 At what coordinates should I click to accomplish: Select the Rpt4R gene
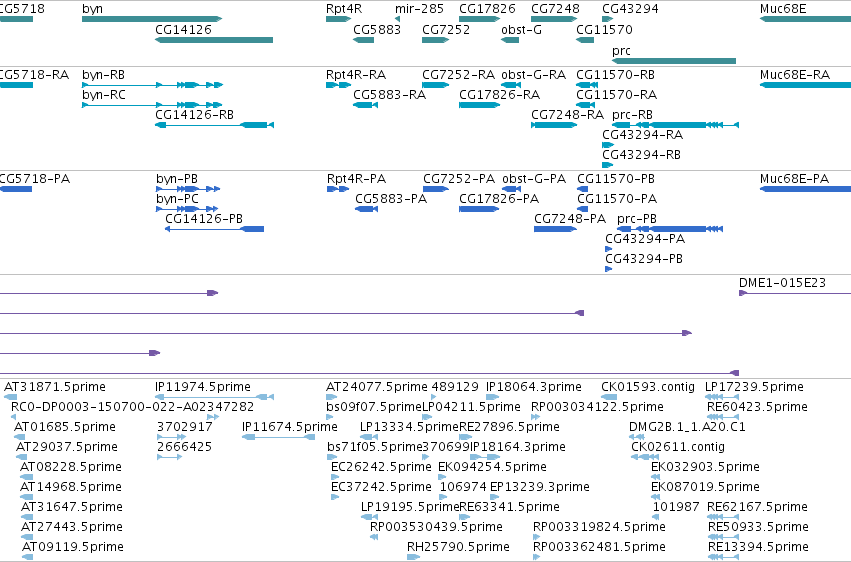click(339, 19)
